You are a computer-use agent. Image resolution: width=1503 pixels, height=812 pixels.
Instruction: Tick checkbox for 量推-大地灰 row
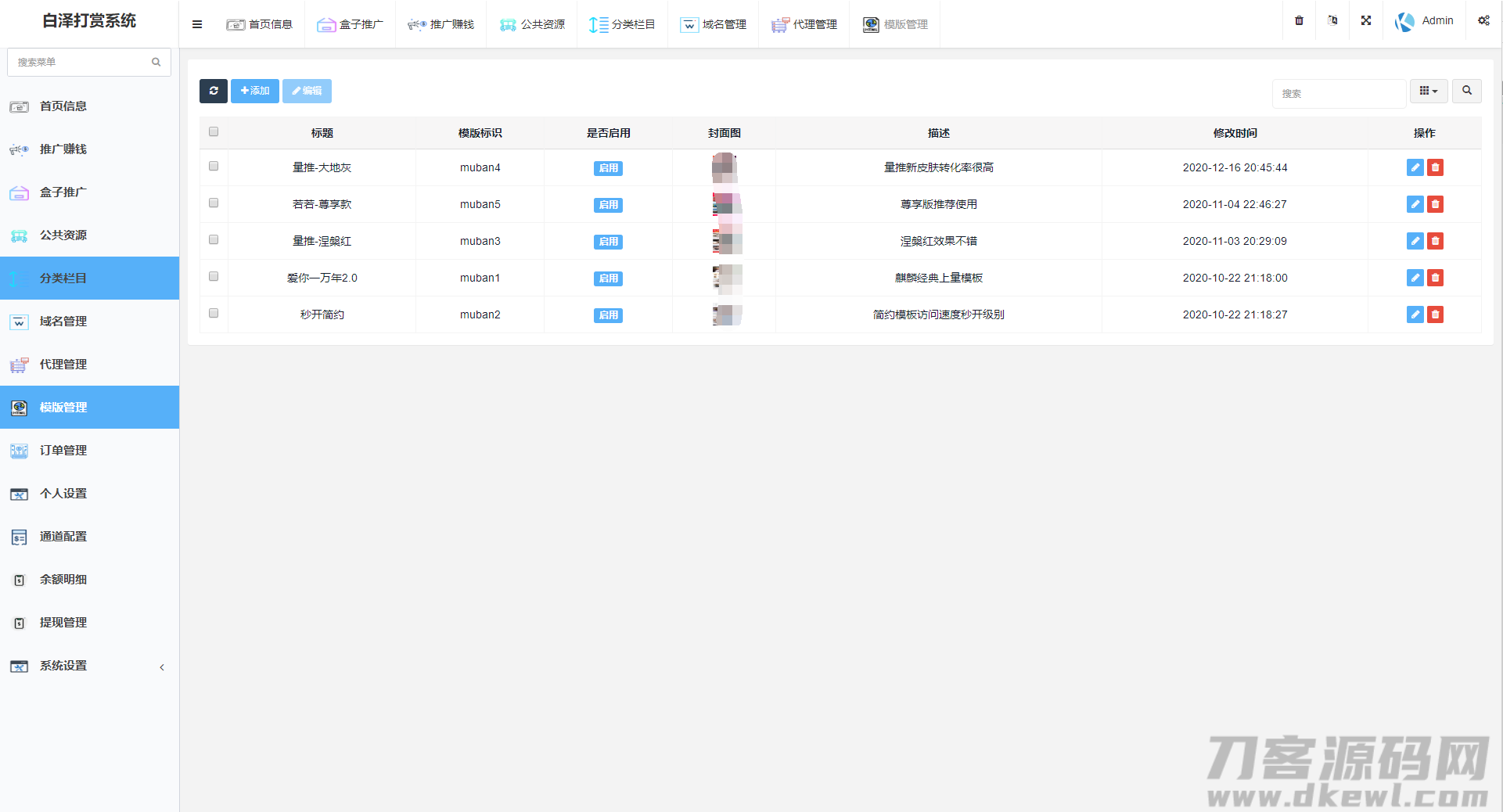coord(214,167)
